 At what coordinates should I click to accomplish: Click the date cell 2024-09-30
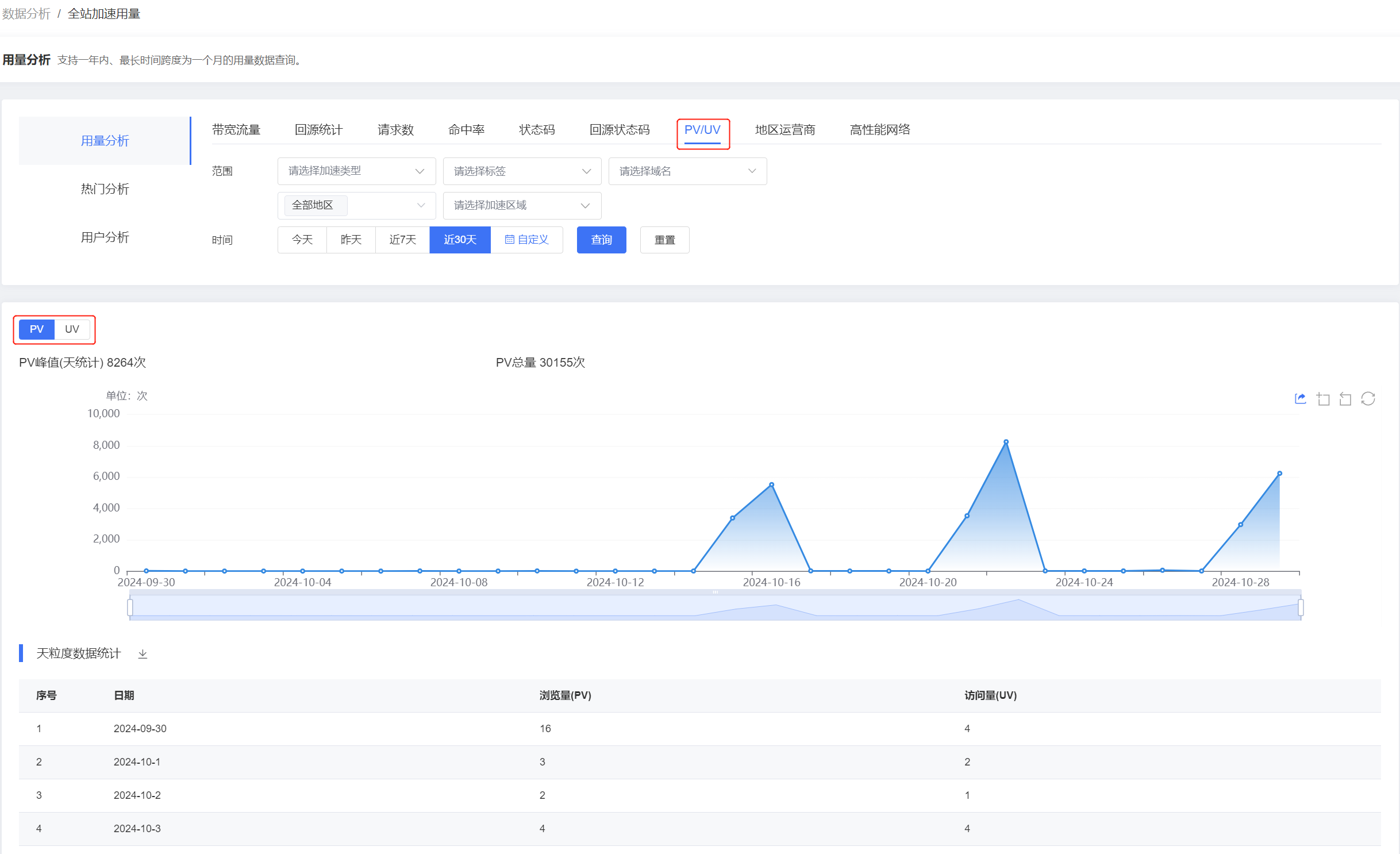pyautogui.click(x=140, y=729)
